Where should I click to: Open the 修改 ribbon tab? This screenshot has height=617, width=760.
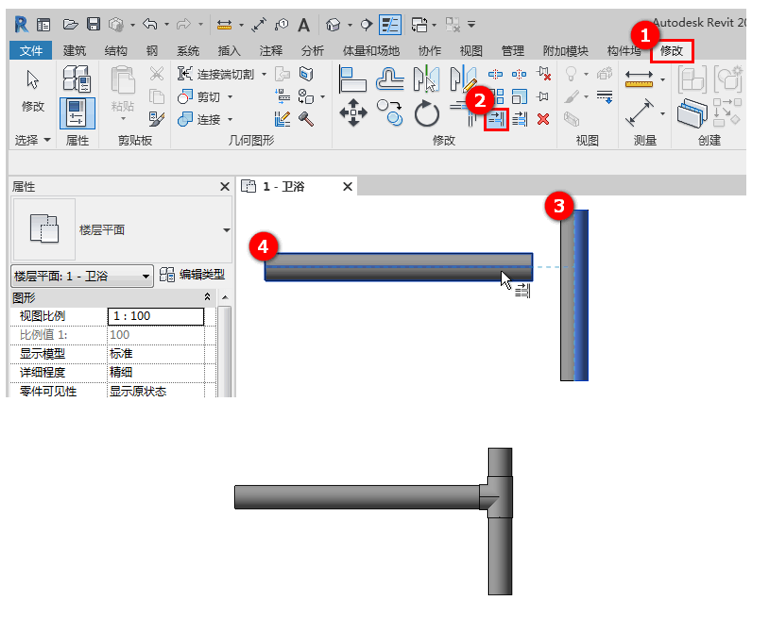[x=671, y=50]
